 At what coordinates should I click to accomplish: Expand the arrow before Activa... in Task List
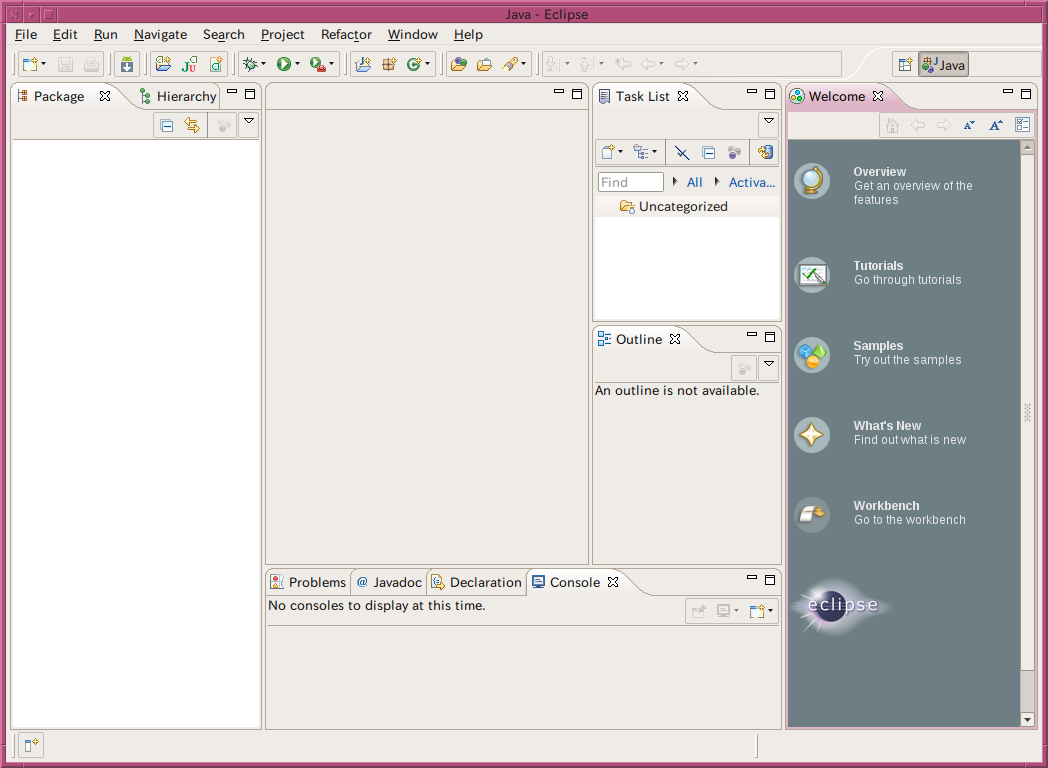(x=716, y=182)
